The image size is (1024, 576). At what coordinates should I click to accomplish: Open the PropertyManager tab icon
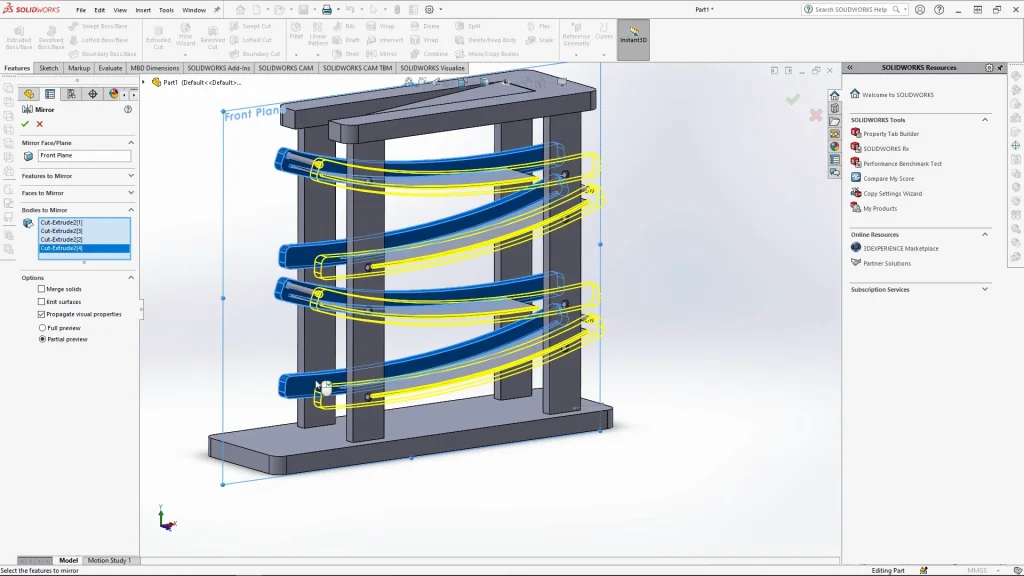click(x=50, y=94)
